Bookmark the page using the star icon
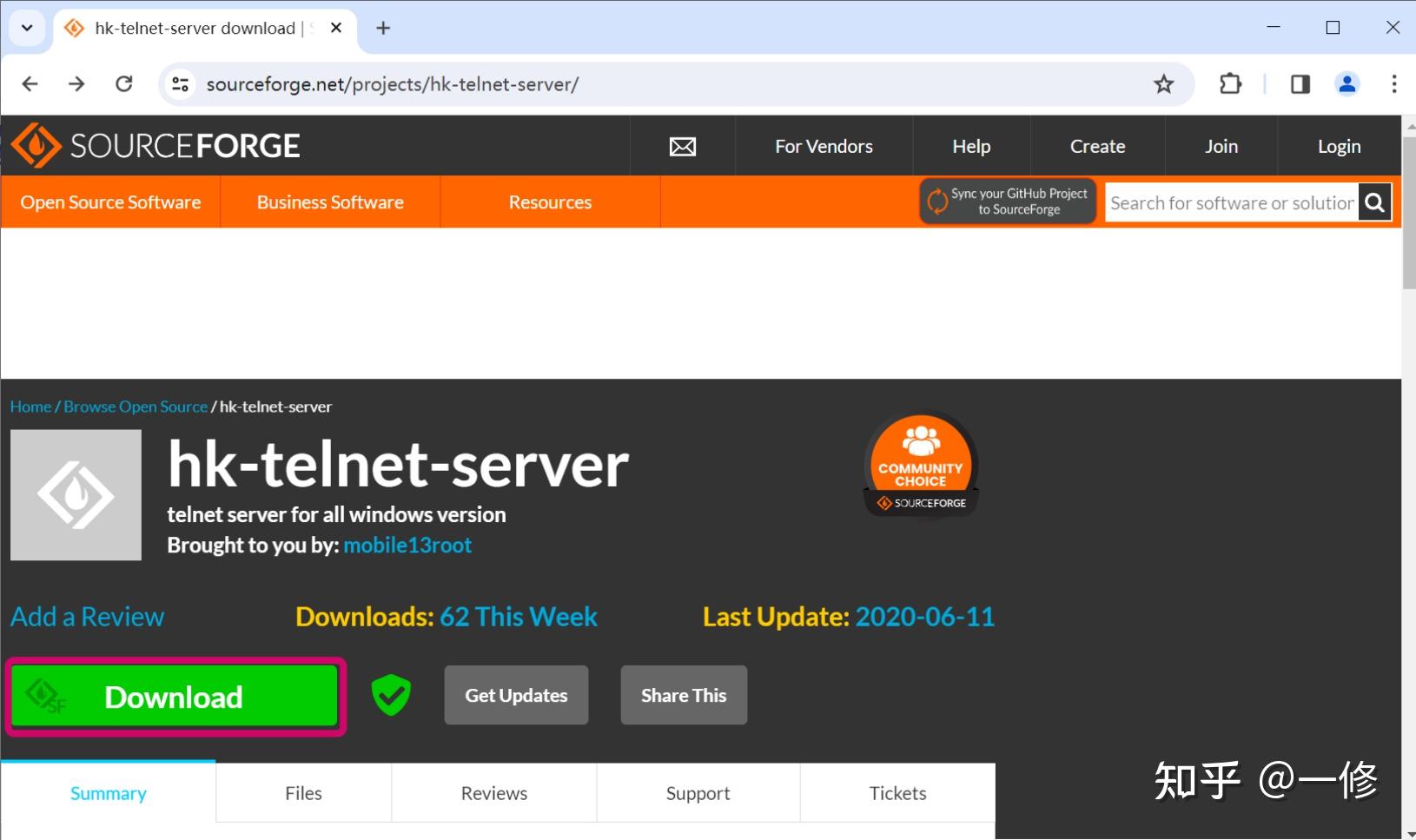Image resolution: width=1416 pixels, height=840 pixels. [1164, 83]
